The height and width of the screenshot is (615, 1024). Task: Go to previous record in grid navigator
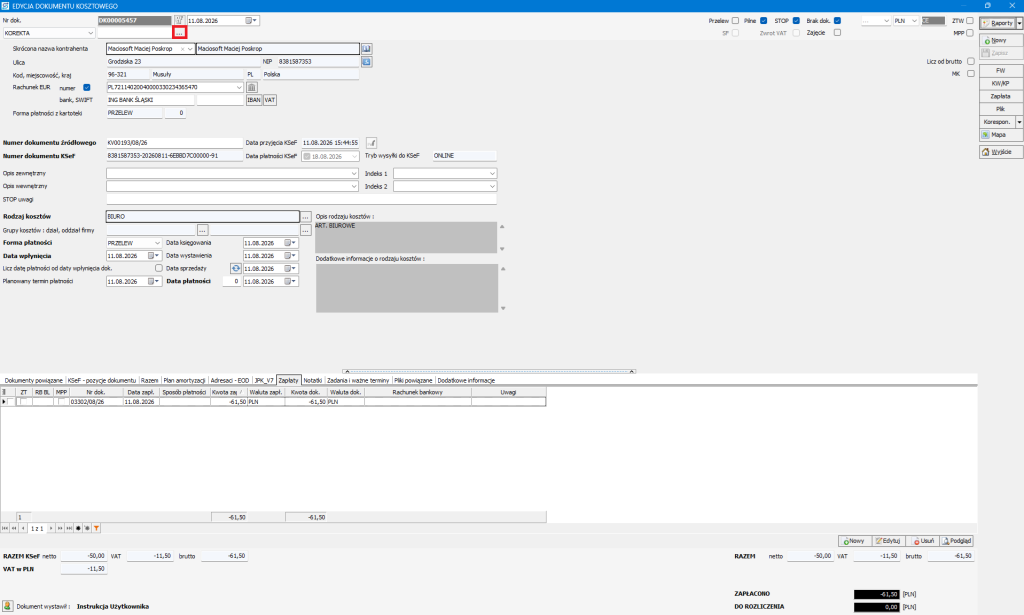[x=23, y=528]
